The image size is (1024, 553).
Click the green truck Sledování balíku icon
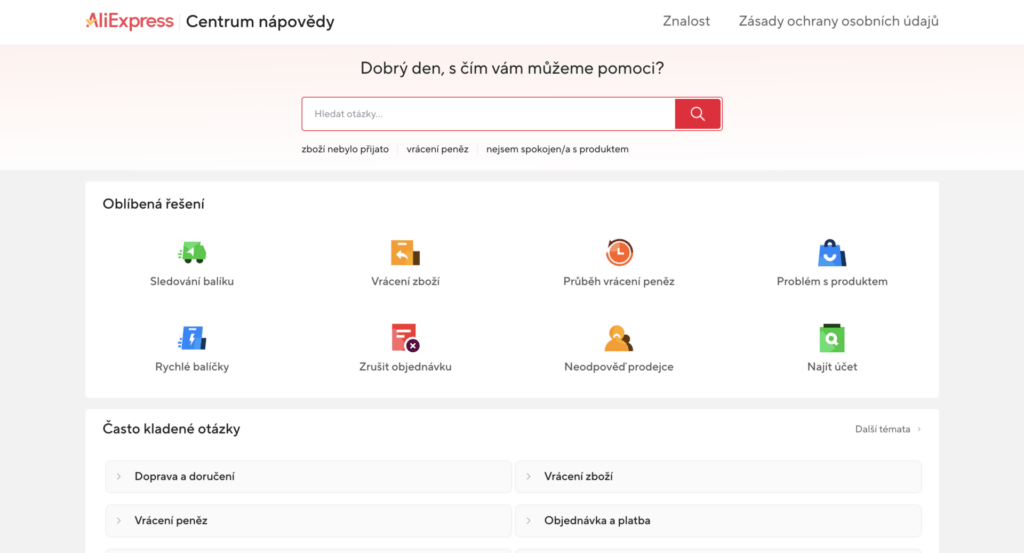(x=191, y=253)
